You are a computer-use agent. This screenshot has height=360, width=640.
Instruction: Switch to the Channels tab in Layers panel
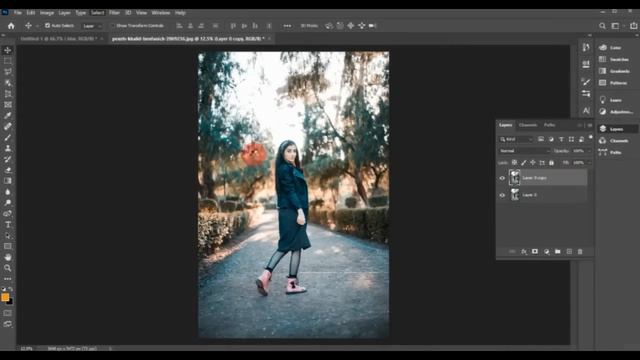pyautogui.click(x=528, y=125)
